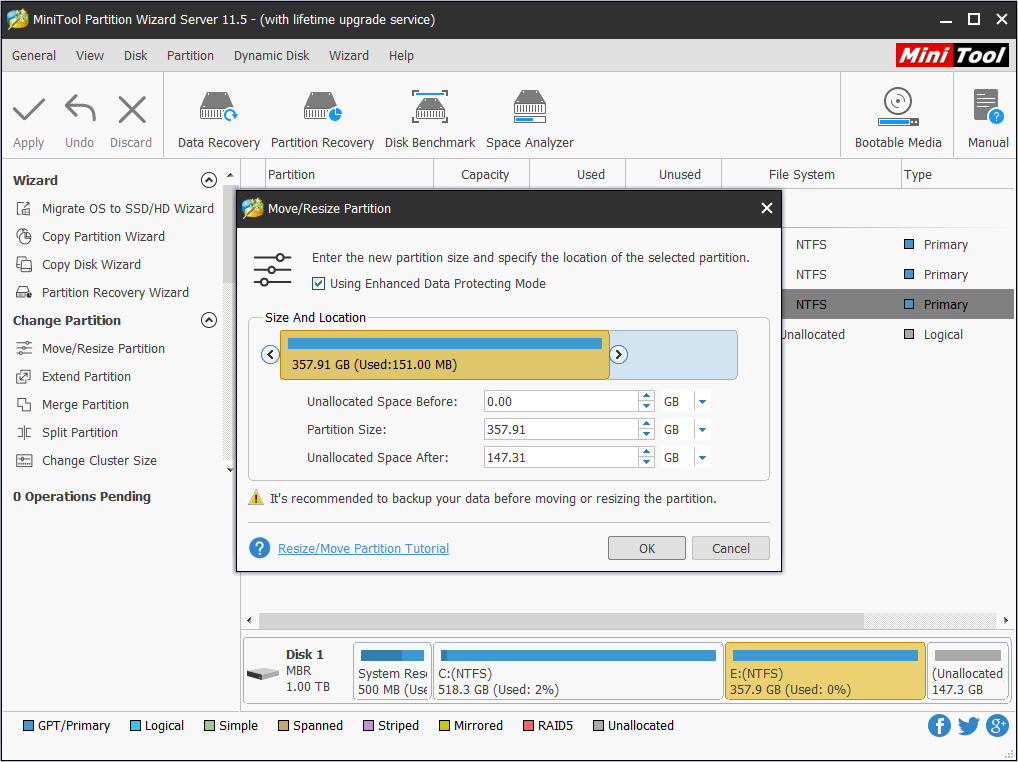Start Migrate OS to SSD/HD Wizard
This screenshot has width=1018, height=762.
click(115, 208)
